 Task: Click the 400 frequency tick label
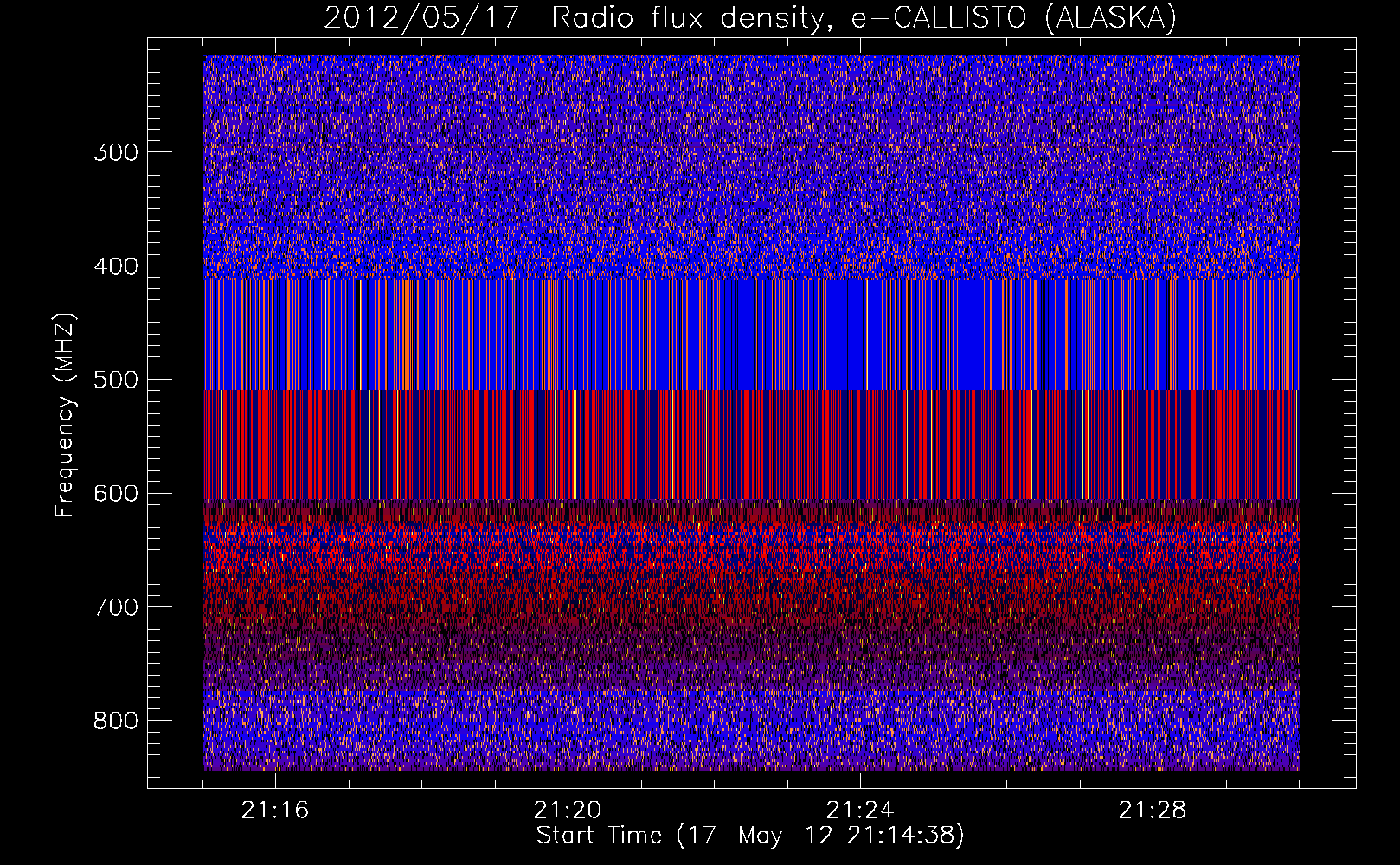116,266
